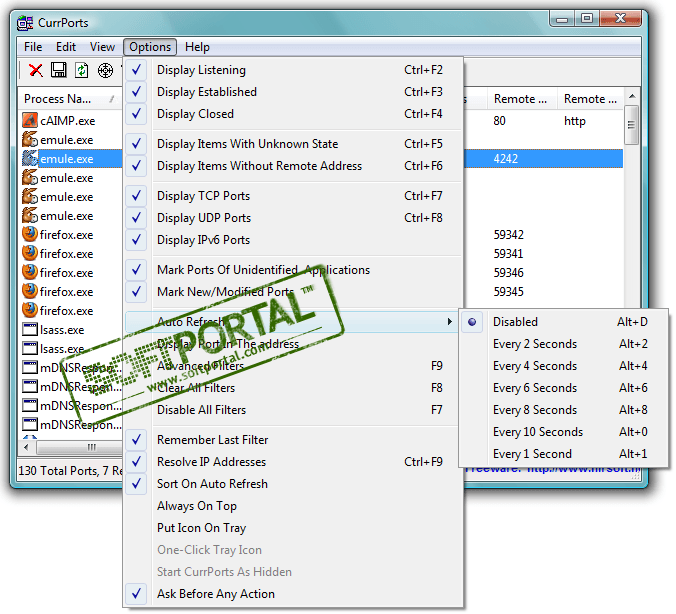Sort by Process Name column header

pos(70,99)
